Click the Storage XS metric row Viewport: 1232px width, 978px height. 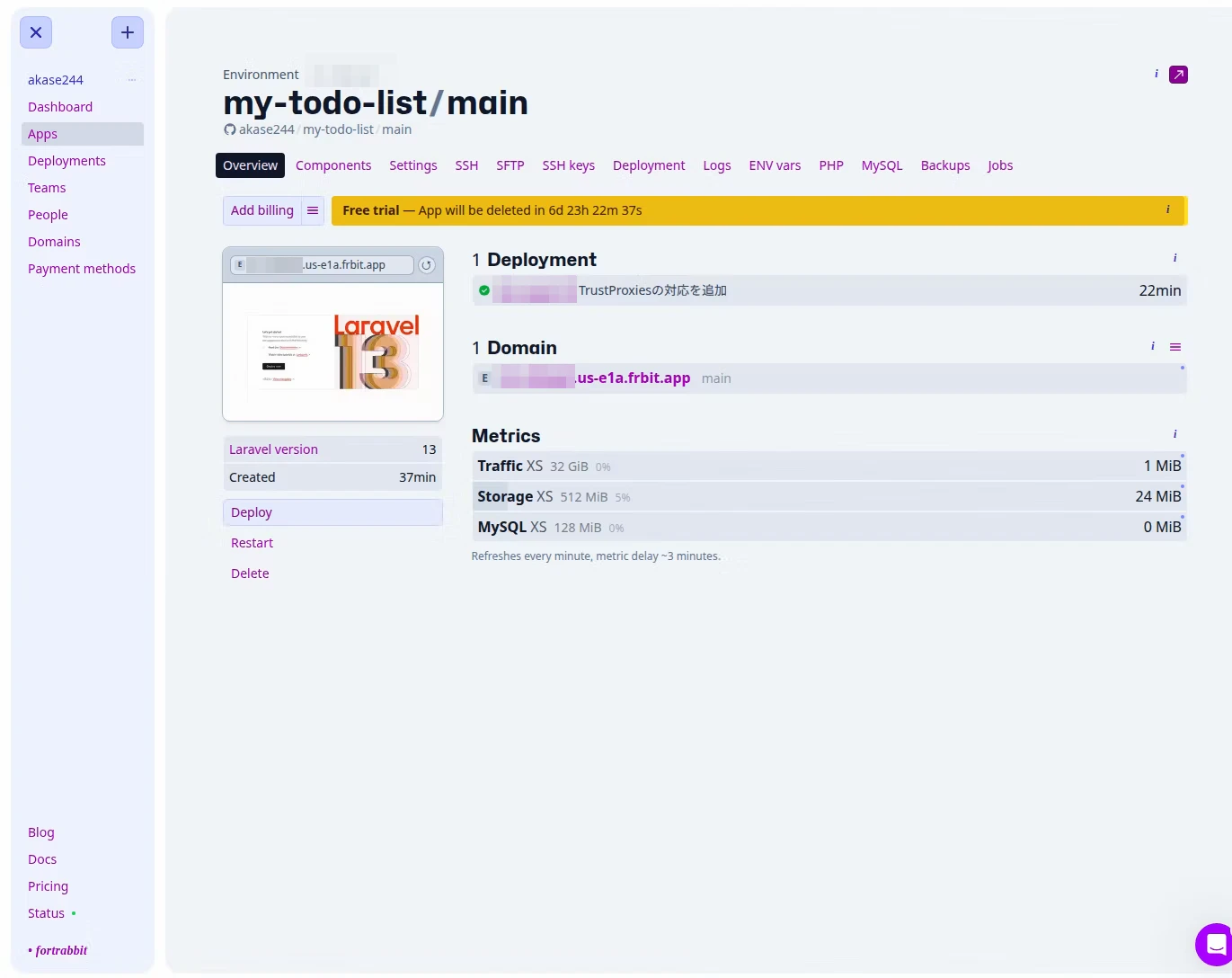click(829, 496)
